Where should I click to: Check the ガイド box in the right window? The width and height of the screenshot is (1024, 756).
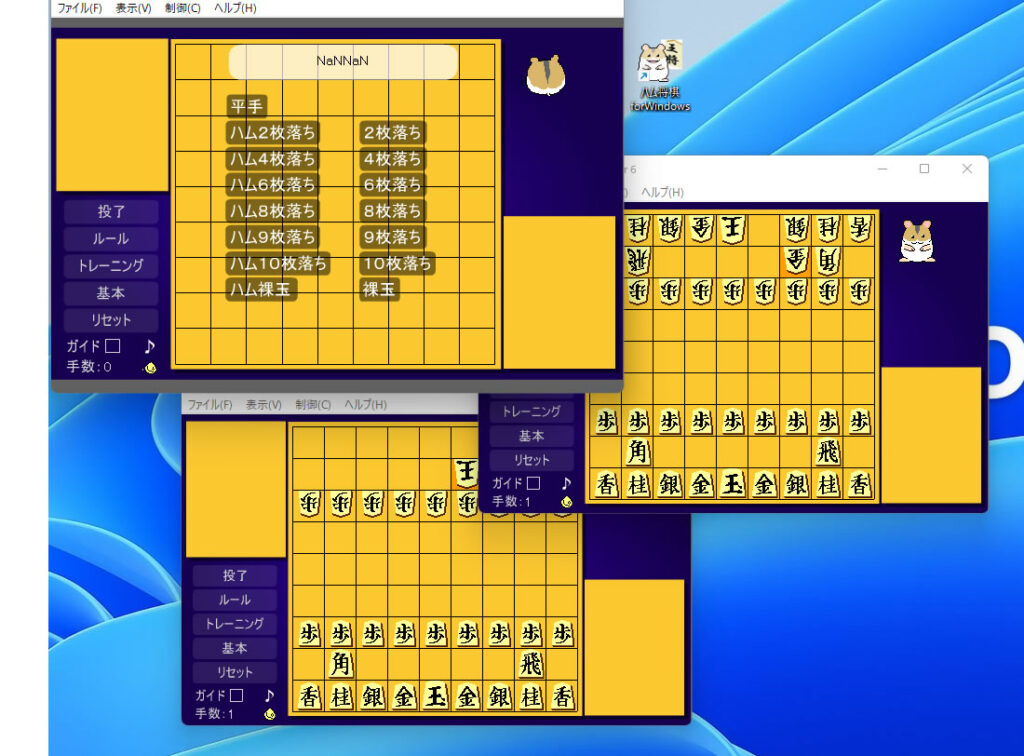click(x=534, y=483)
